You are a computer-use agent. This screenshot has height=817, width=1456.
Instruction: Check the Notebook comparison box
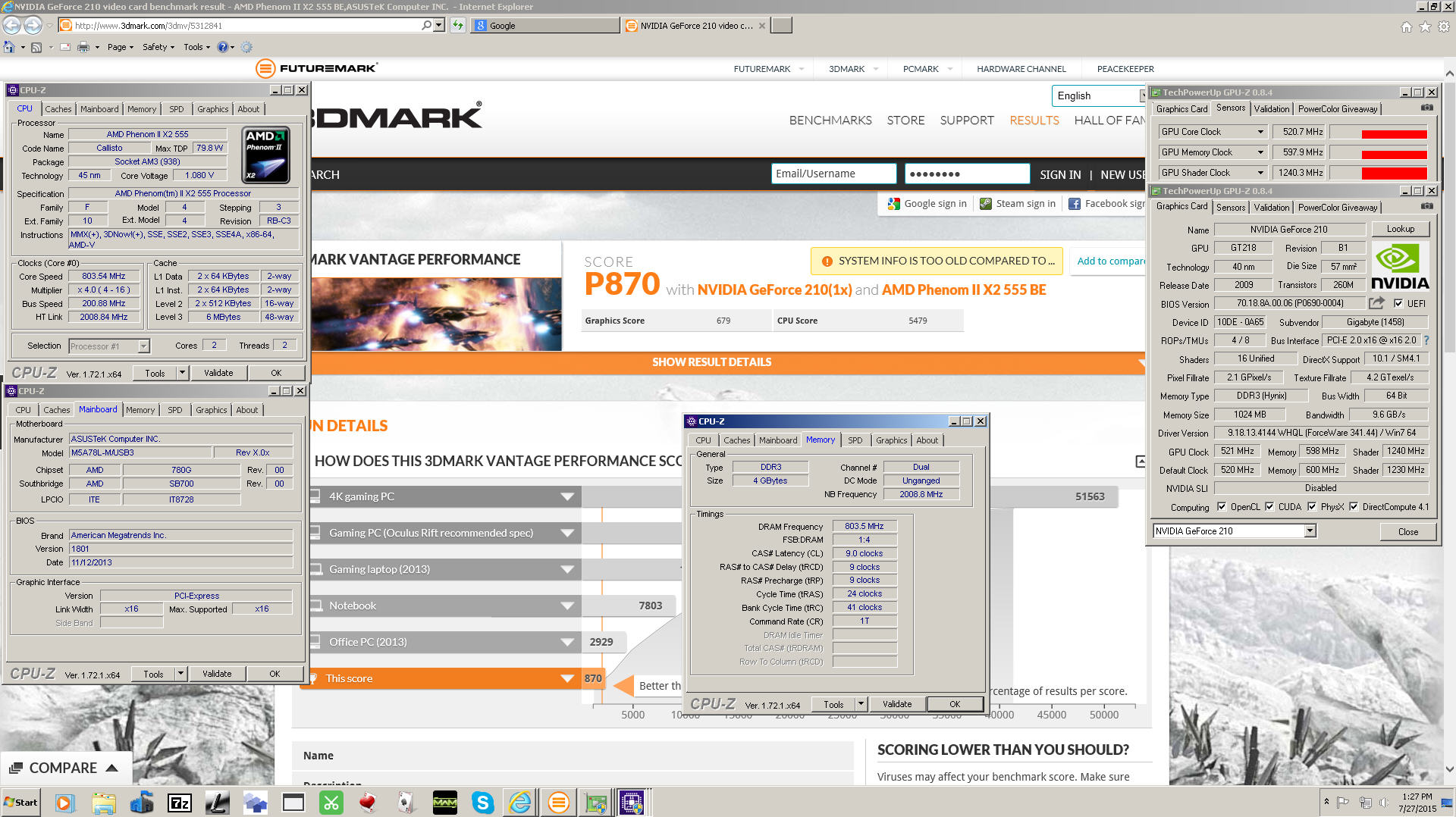[x=315, y=606]
